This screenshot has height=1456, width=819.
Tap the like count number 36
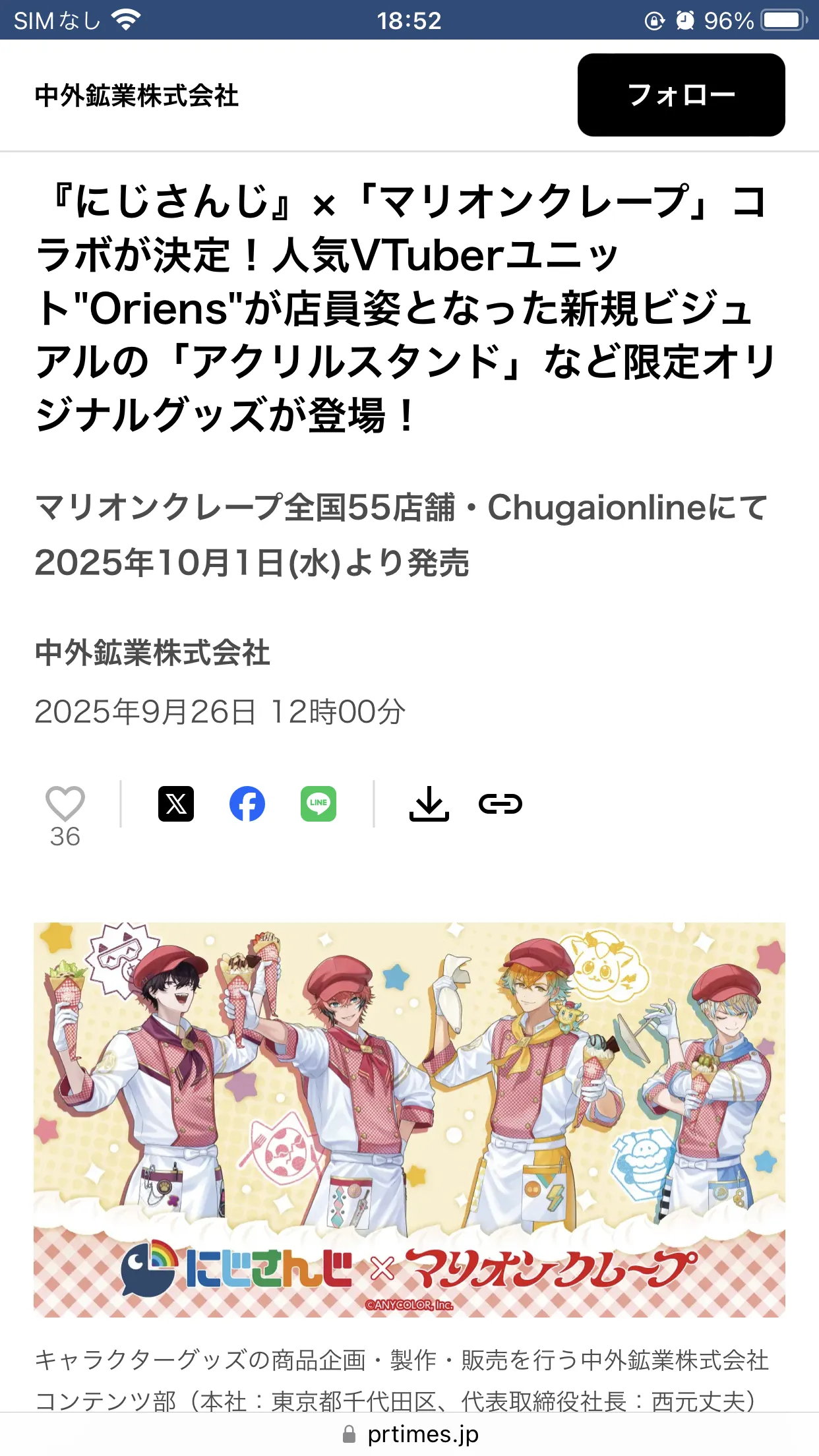(x=65, y=837)
